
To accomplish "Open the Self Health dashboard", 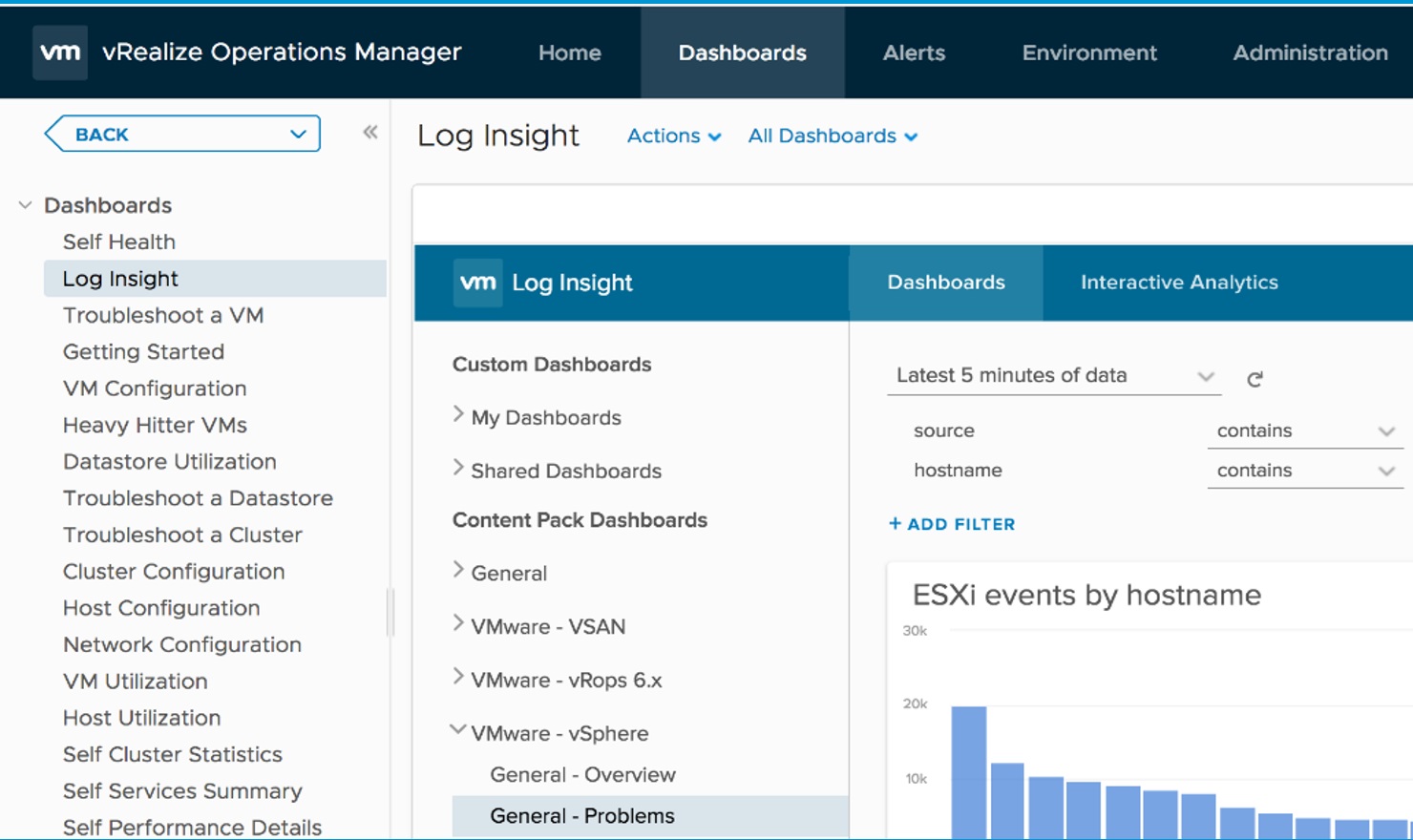I will (119, 242).
